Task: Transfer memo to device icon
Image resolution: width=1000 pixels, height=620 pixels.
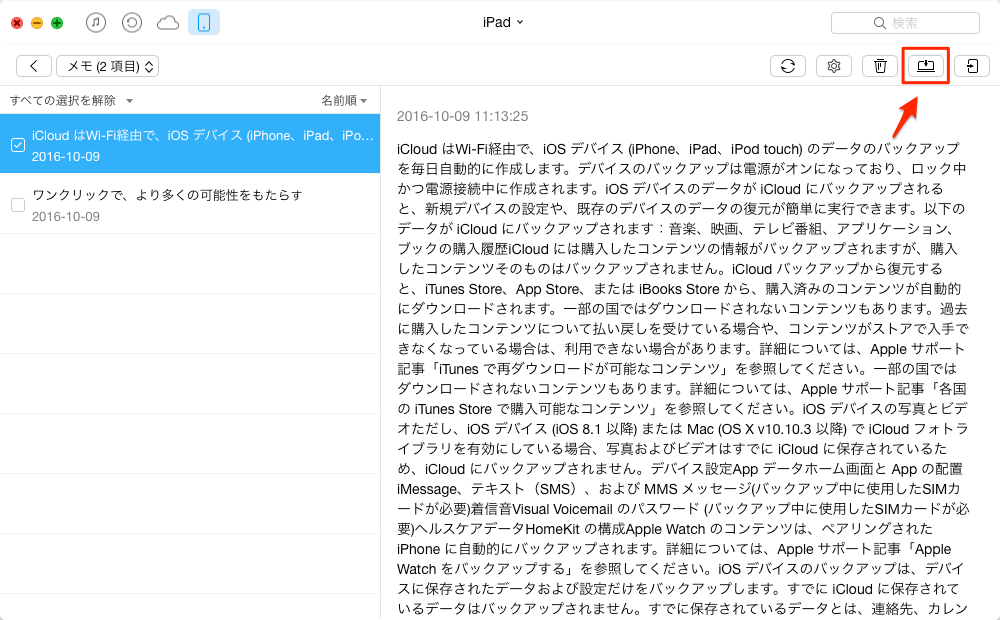Action: [972, 66]
